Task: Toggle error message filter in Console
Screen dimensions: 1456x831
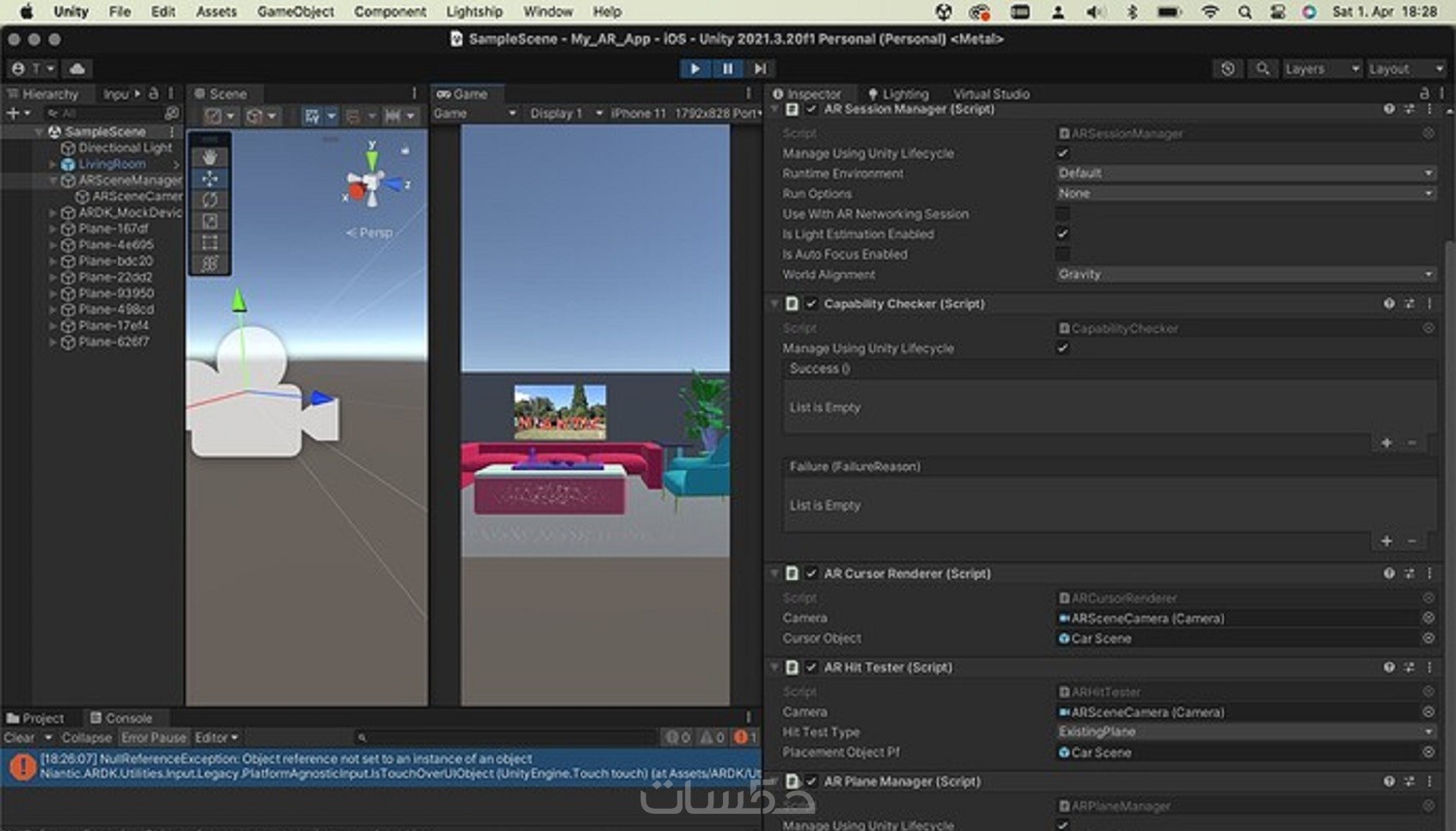Action: [x=746, y=738]
